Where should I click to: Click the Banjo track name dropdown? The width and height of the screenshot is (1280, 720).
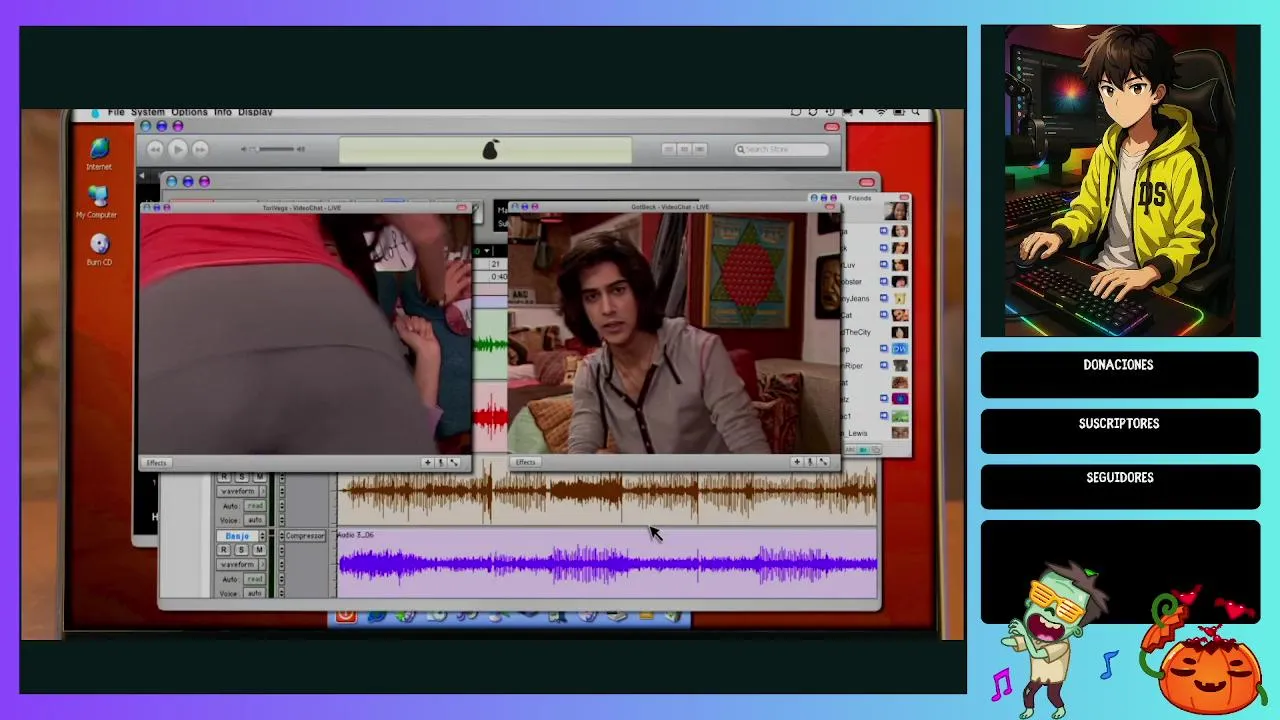coord(243,536)
